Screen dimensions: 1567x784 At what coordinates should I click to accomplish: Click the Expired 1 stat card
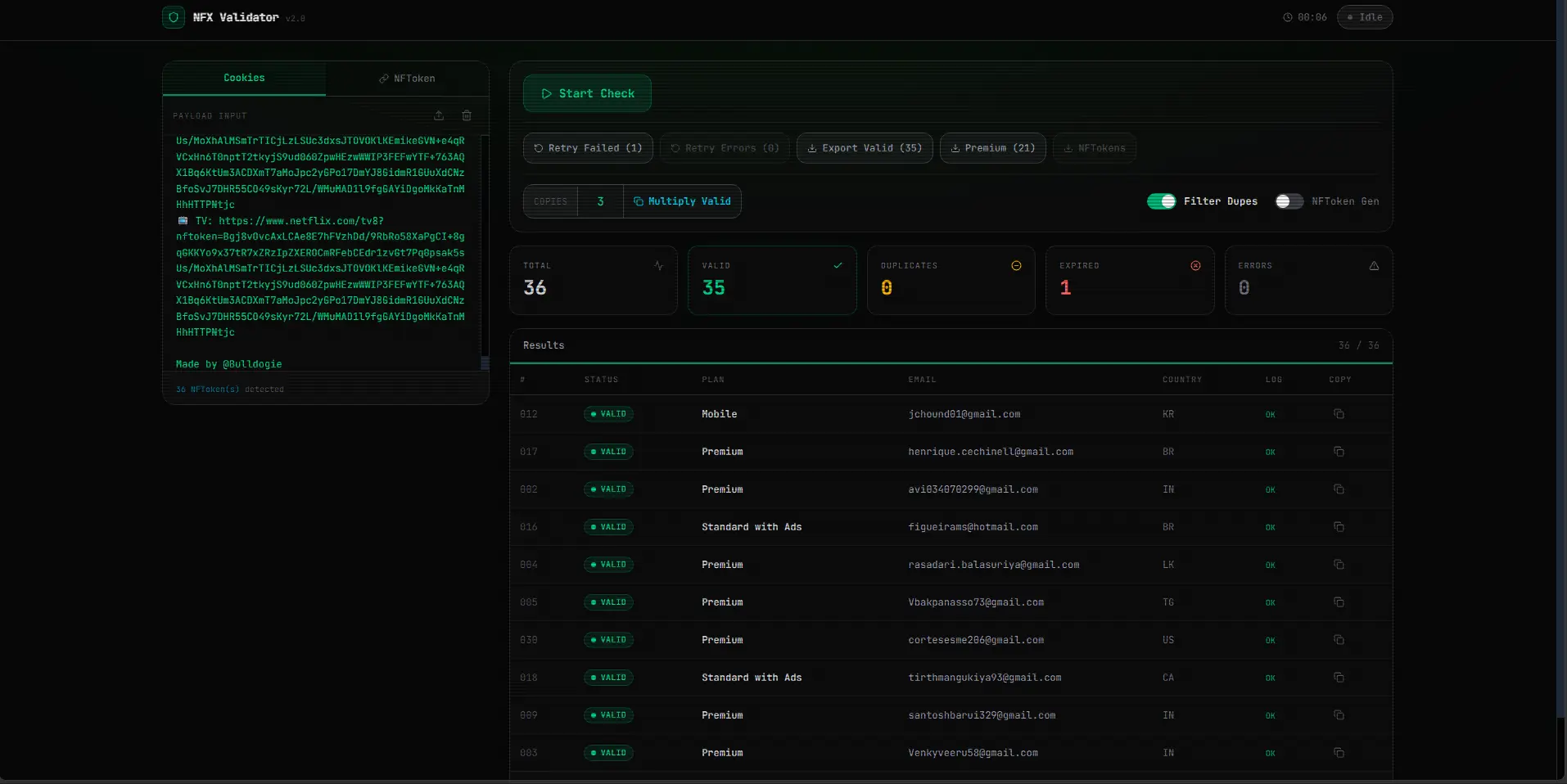[x=1130, y=280]
